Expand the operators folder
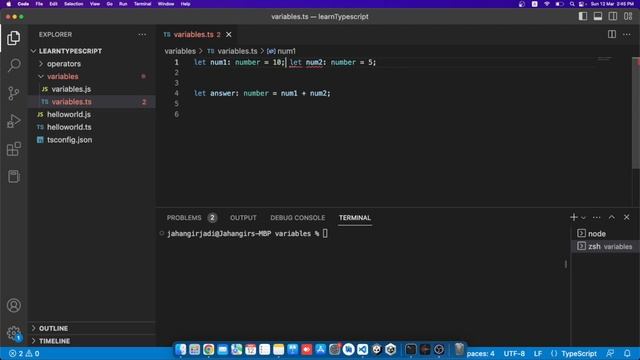640x360 pixels. point(92,64)
